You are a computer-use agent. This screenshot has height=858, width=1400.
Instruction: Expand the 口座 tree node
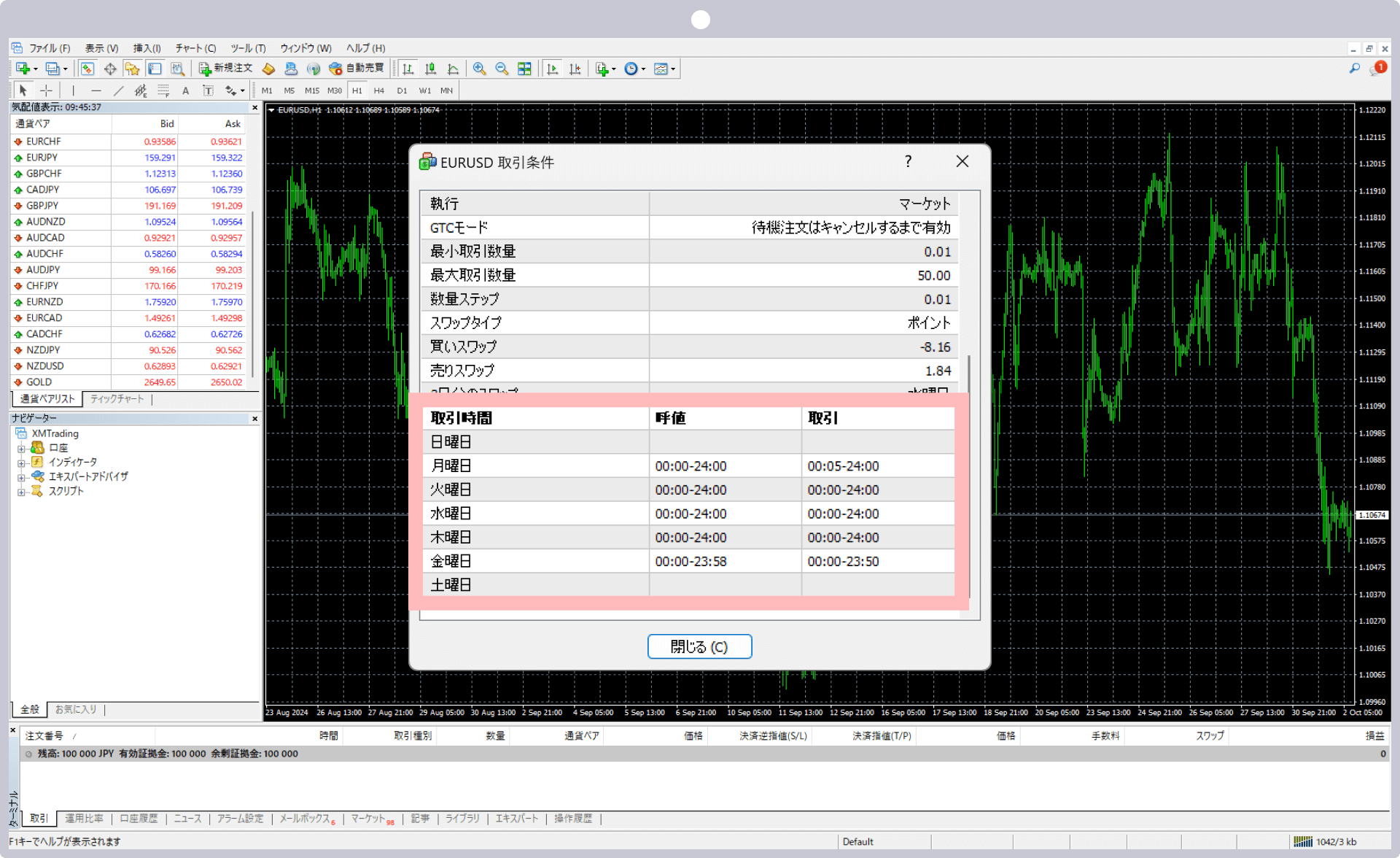pyautogui.click(x=21, y=448)
